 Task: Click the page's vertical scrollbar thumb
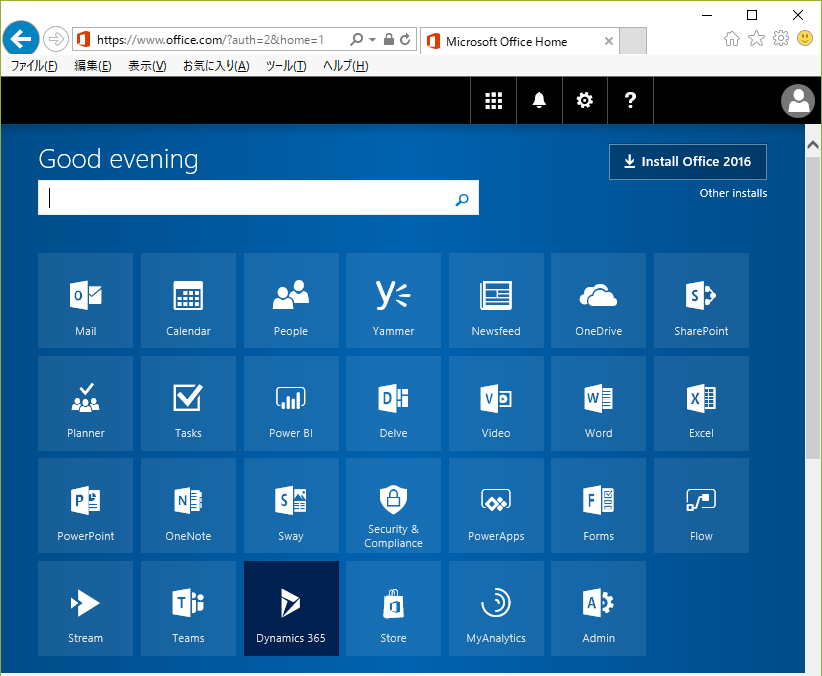812,310
